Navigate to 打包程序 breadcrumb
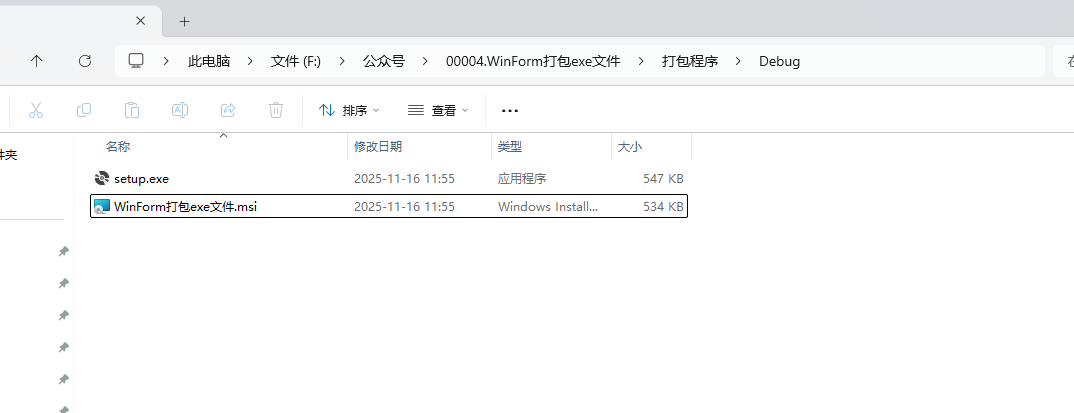This screenshot has height=413, width=1074. click(690, 62)
